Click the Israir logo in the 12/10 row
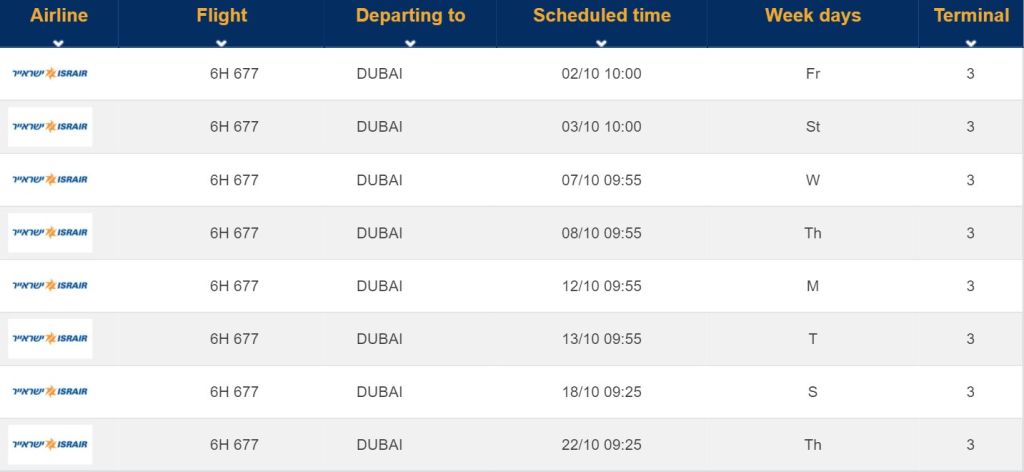 pos(50,285)
